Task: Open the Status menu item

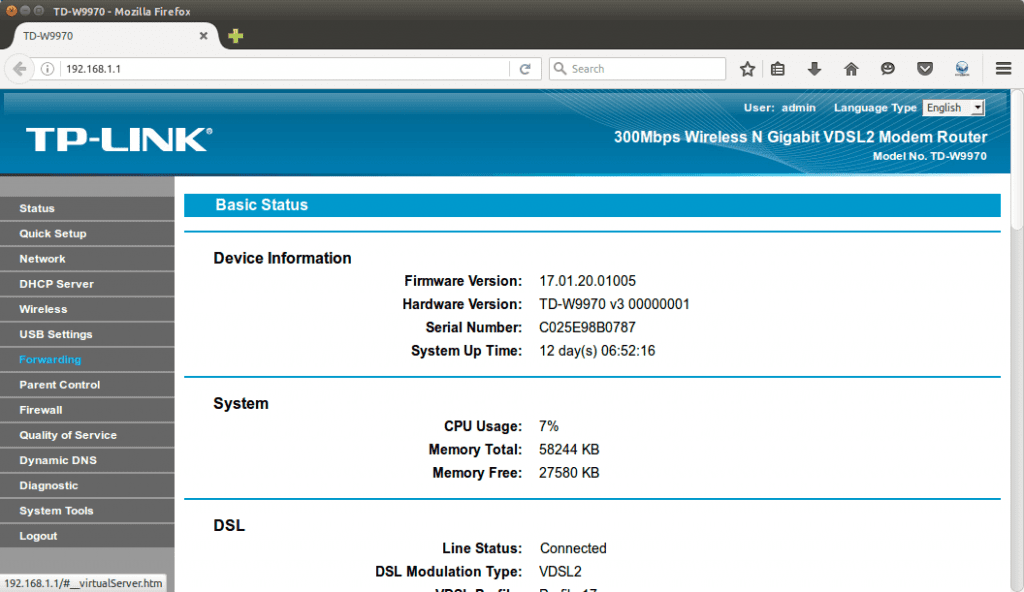Action: click(87, 208)
